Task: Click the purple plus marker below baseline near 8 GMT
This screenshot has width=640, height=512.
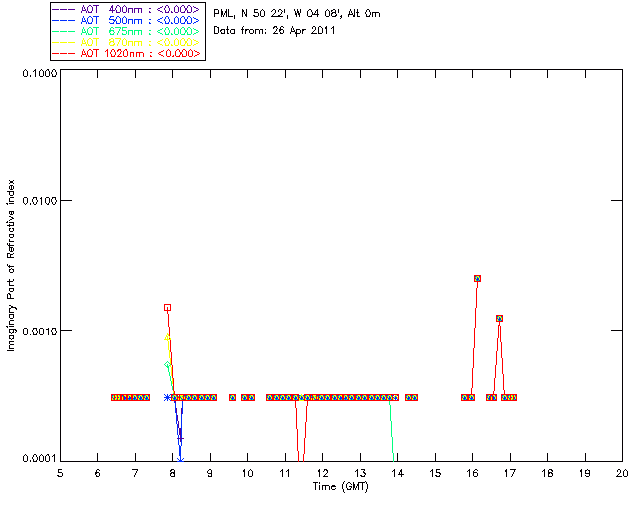Action: tap(180, 439)
